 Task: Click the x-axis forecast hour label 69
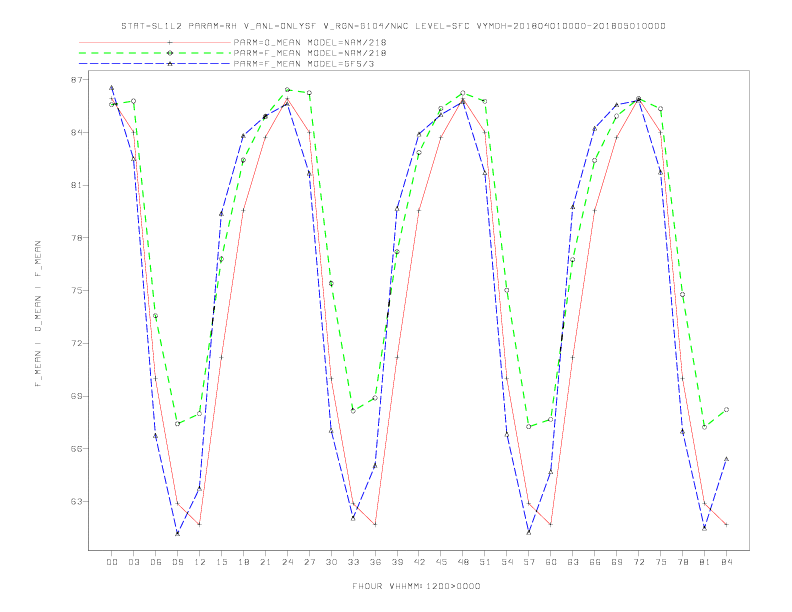[x=617, y=562]
